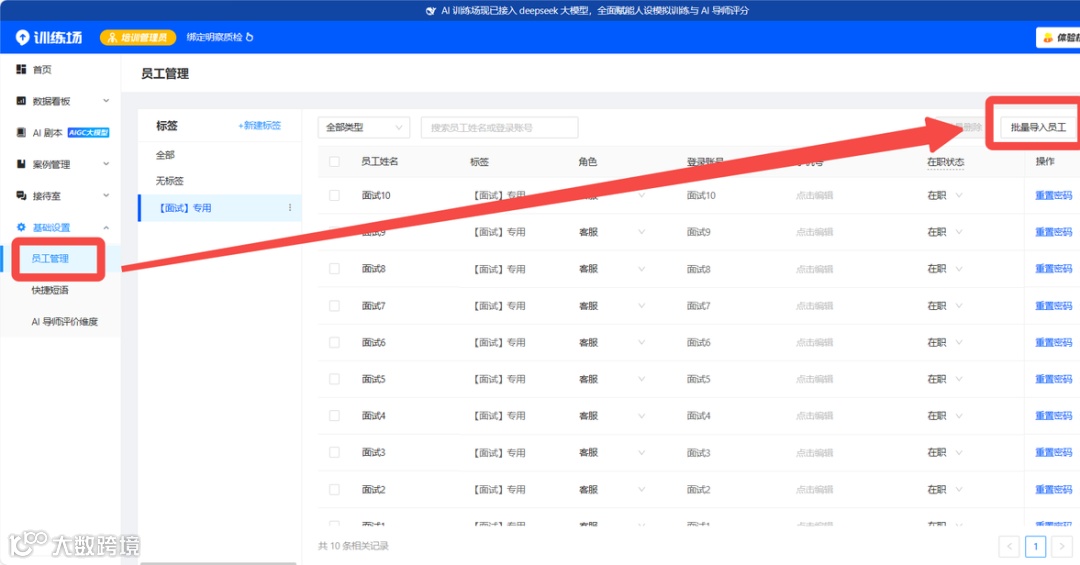Check the box for 面试4 row
The height and width of the screenshot is (565, 1080).
[334, 415]
